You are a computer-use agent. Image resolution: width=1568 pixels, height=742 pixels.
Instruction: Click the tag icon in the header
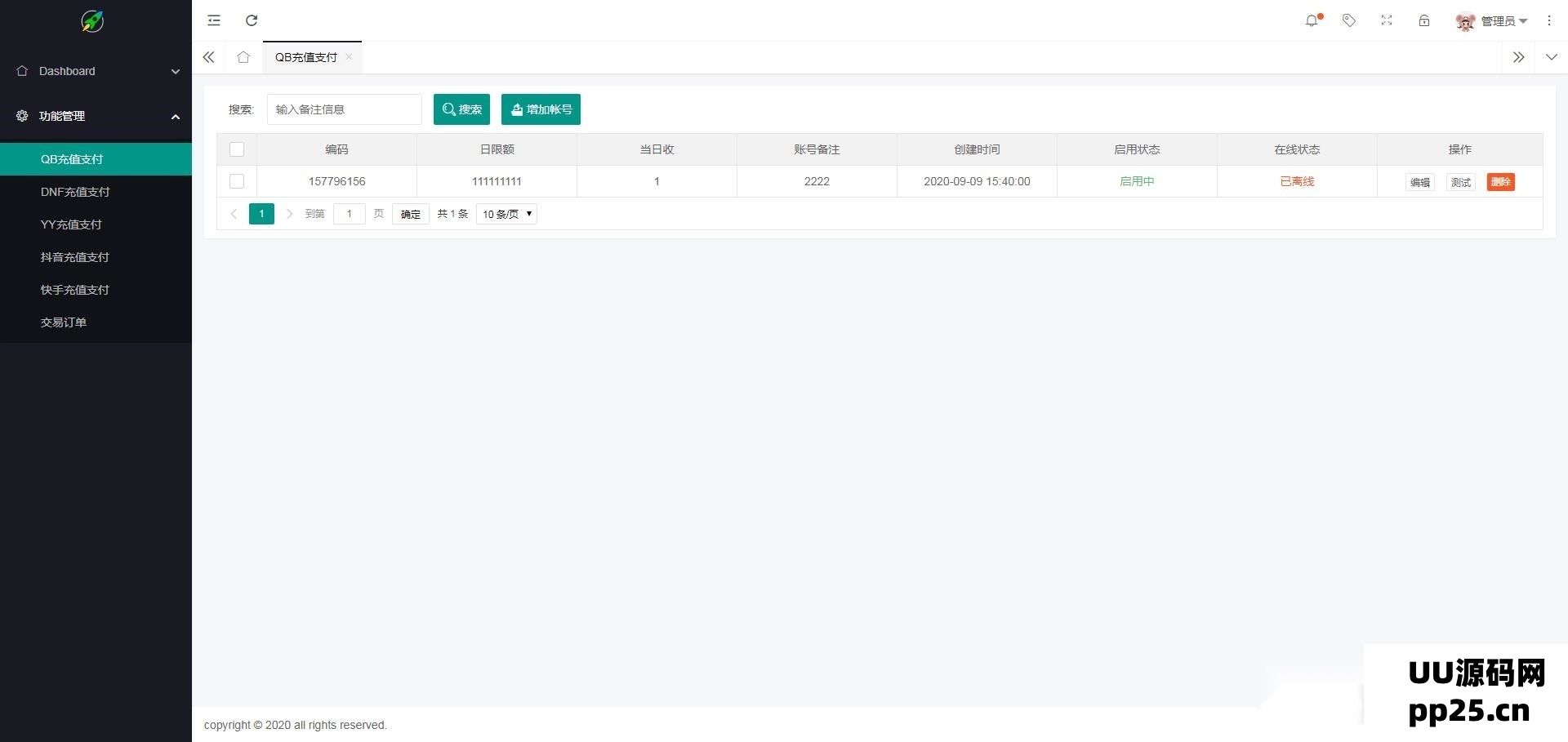point(1349,20)
